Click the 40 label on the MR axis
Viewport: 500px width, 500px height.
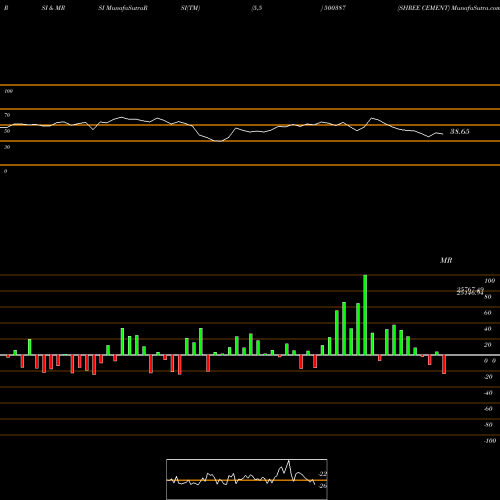pyautogui.click(x=487, y=329)
